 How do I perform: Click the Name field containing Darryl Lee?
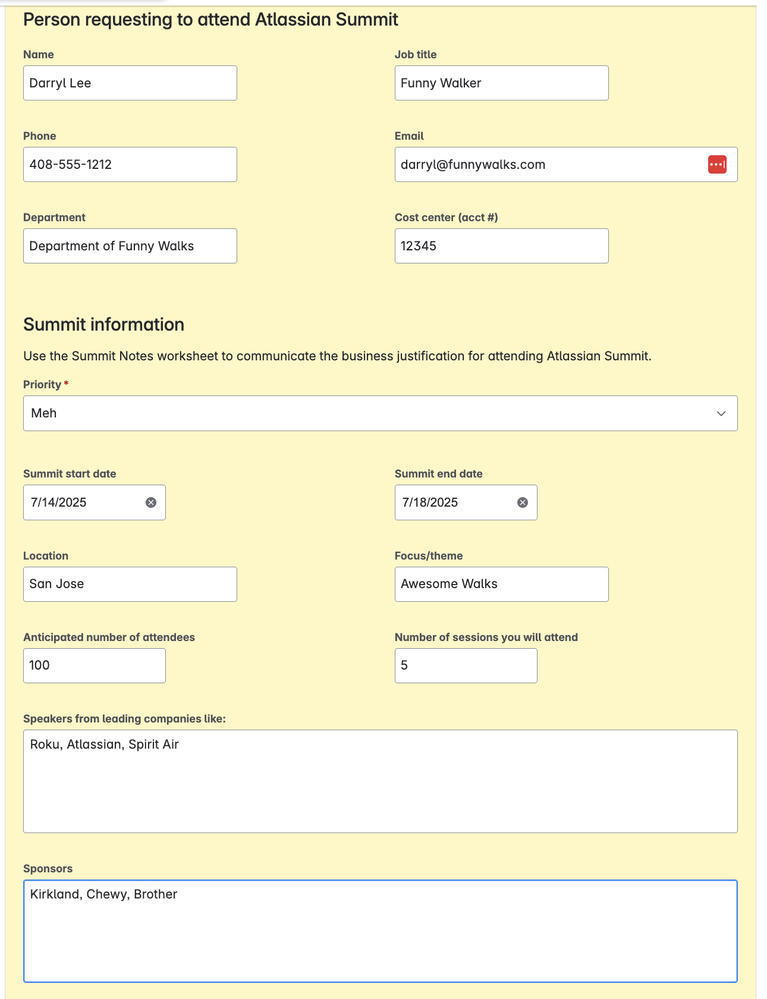[x=130, y=83]
